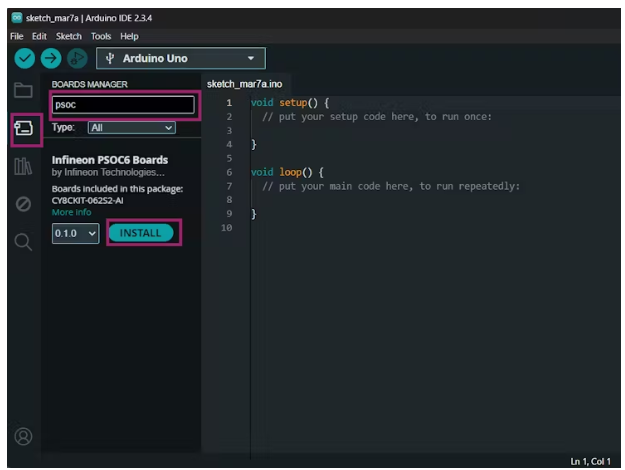The image size is (625, 470).
Task: Click the user account icon at bottom
Action: click(x=23, y=436)
